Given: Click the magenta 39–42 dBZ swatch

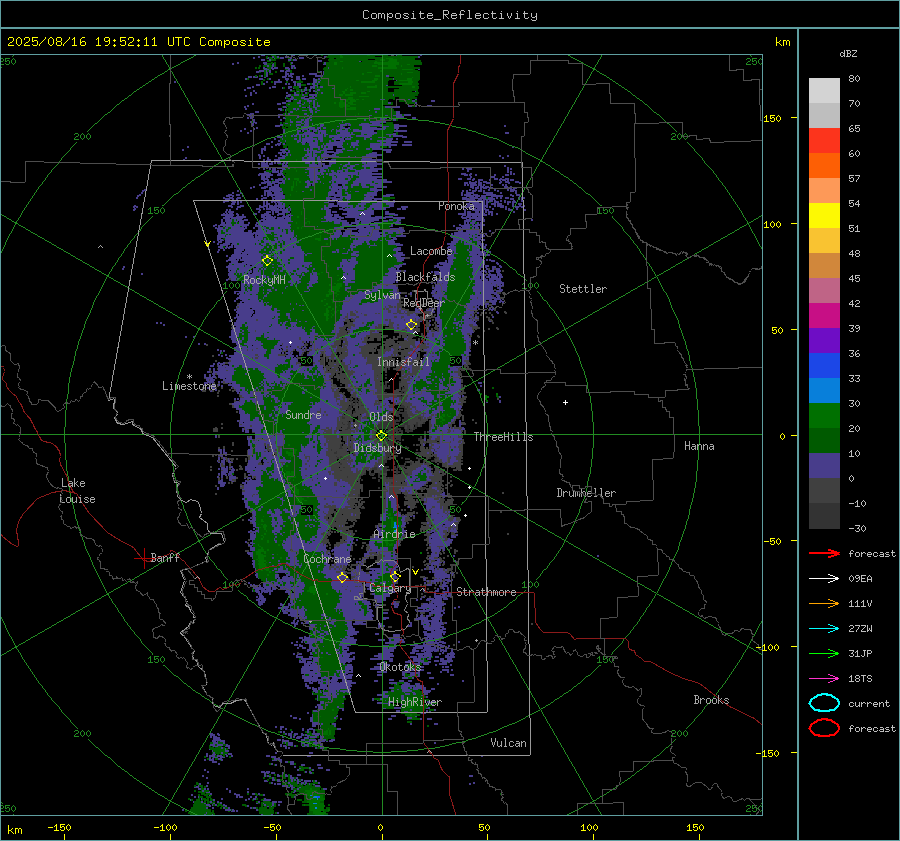Looking at the screenshot, I should click(824, 316).
